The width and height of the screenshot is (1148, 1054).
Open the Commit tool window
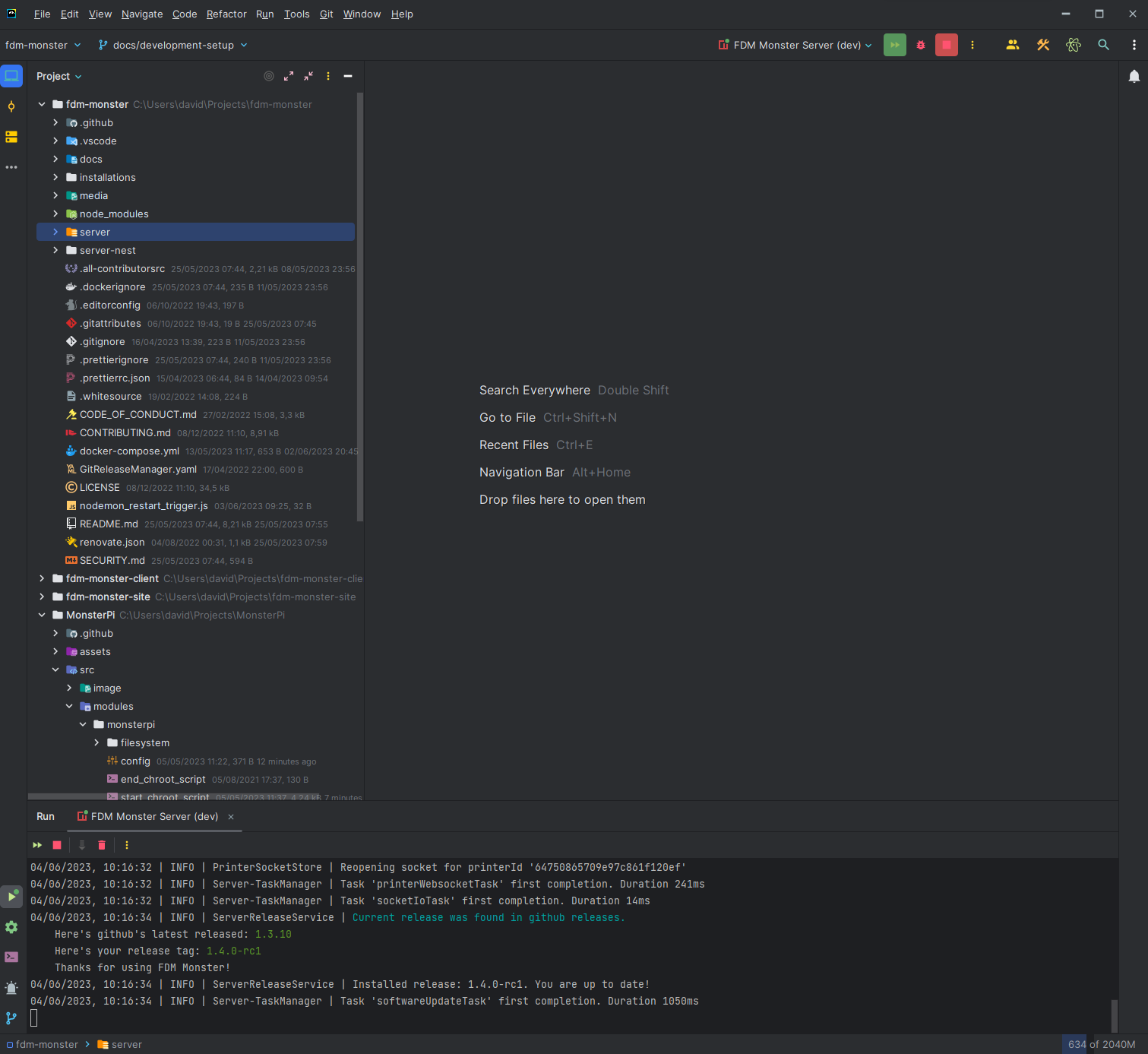[x=11, y=106]
